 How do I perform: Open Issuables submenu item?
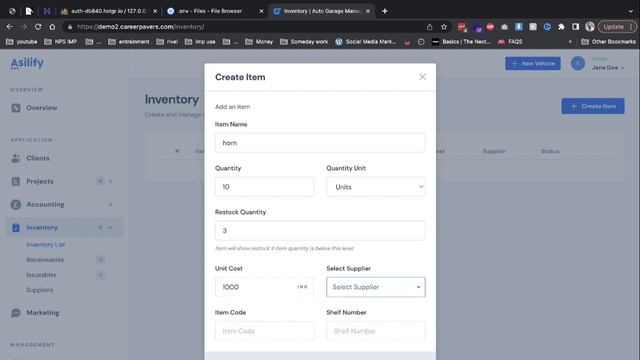[x=41, y=275]
